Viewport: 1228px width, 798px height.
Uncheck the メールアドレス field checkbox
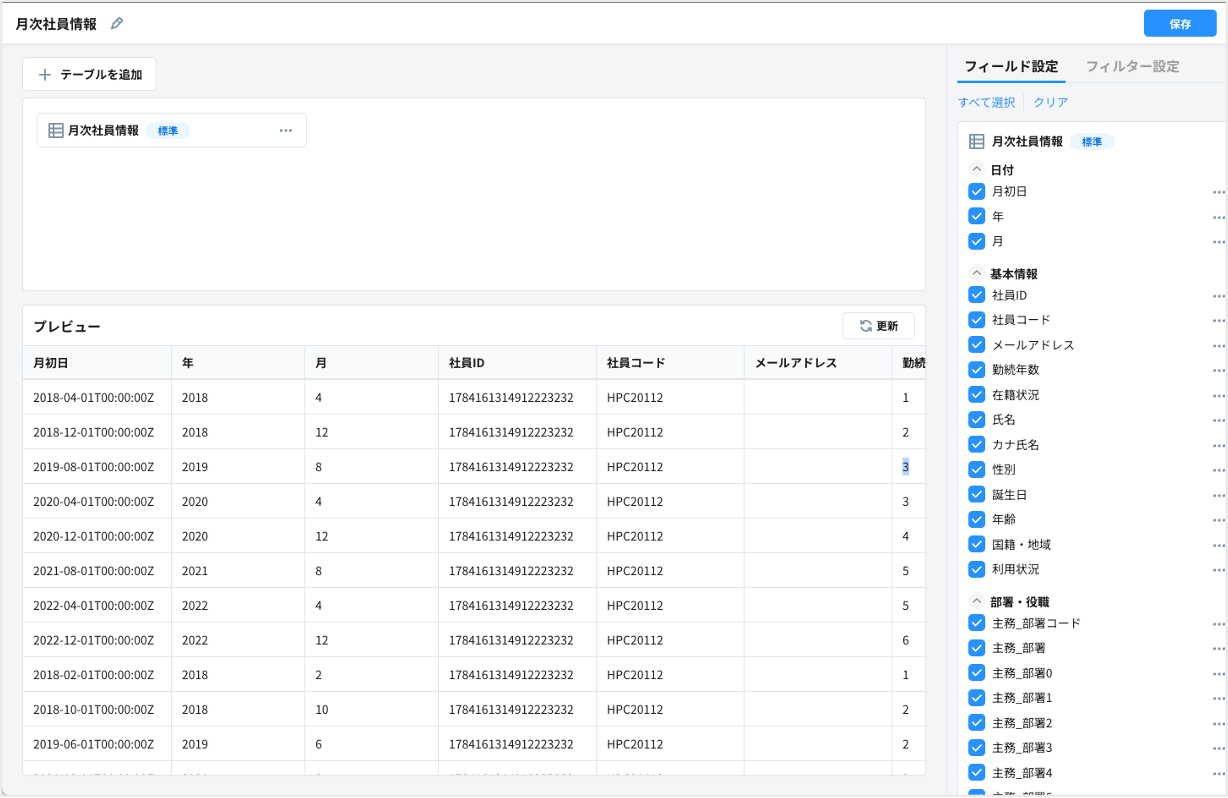[x=977, y=345]
